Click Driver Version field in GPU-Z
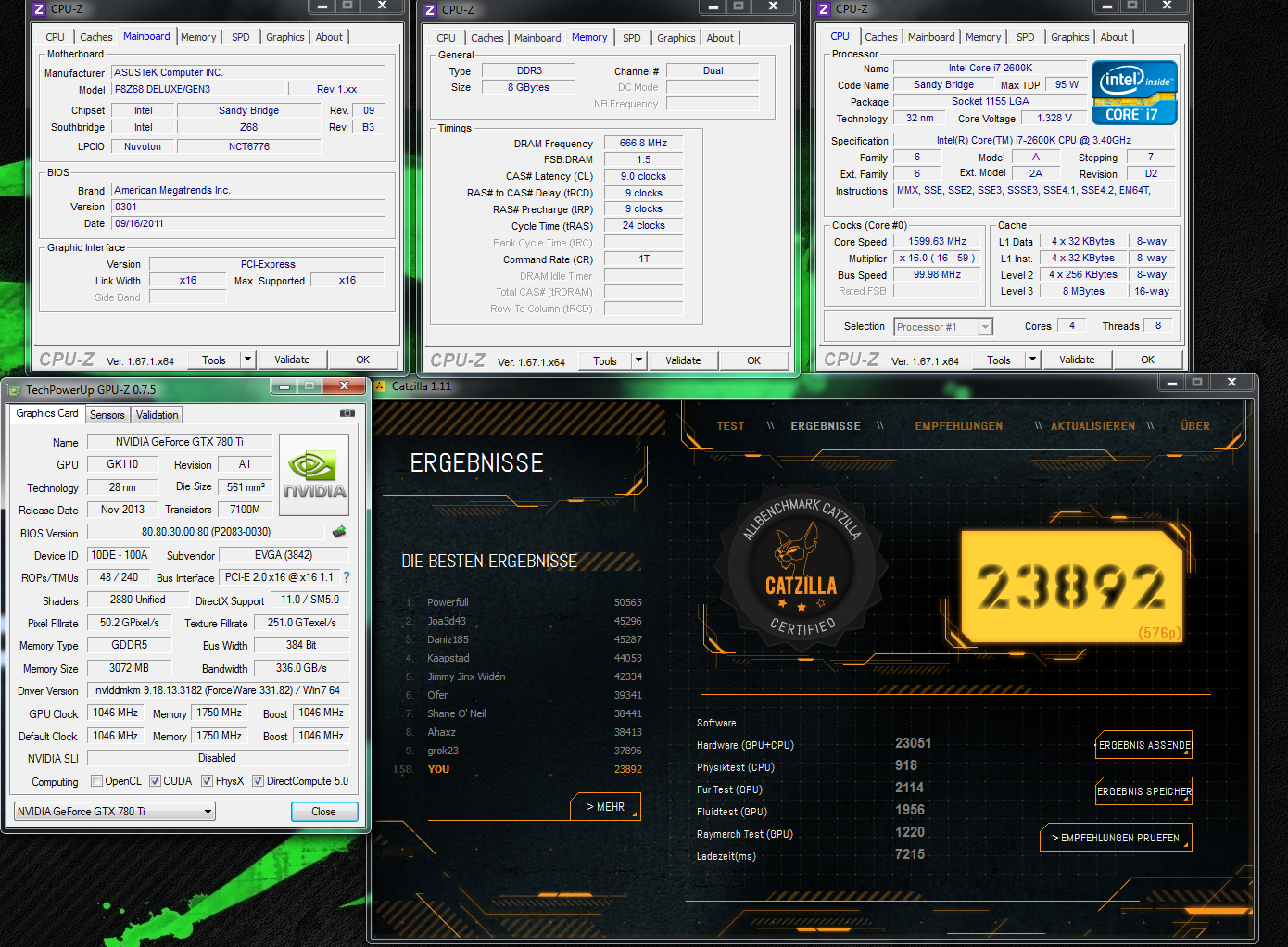Image resolution: width=1288 pixels, height=947 pixels. click(x=218, y=690)
